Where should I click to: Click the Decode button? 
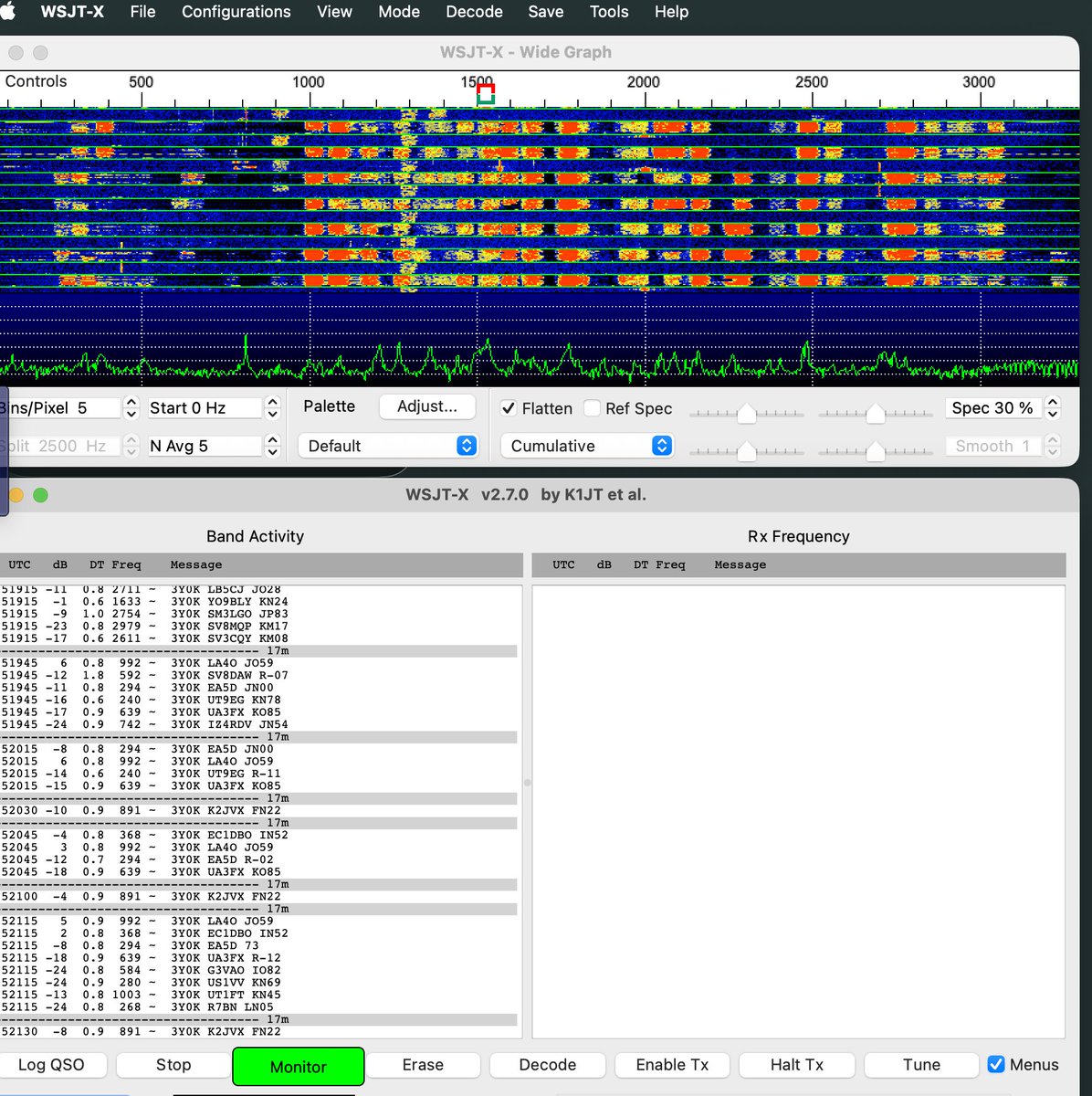coord(547,1065)
